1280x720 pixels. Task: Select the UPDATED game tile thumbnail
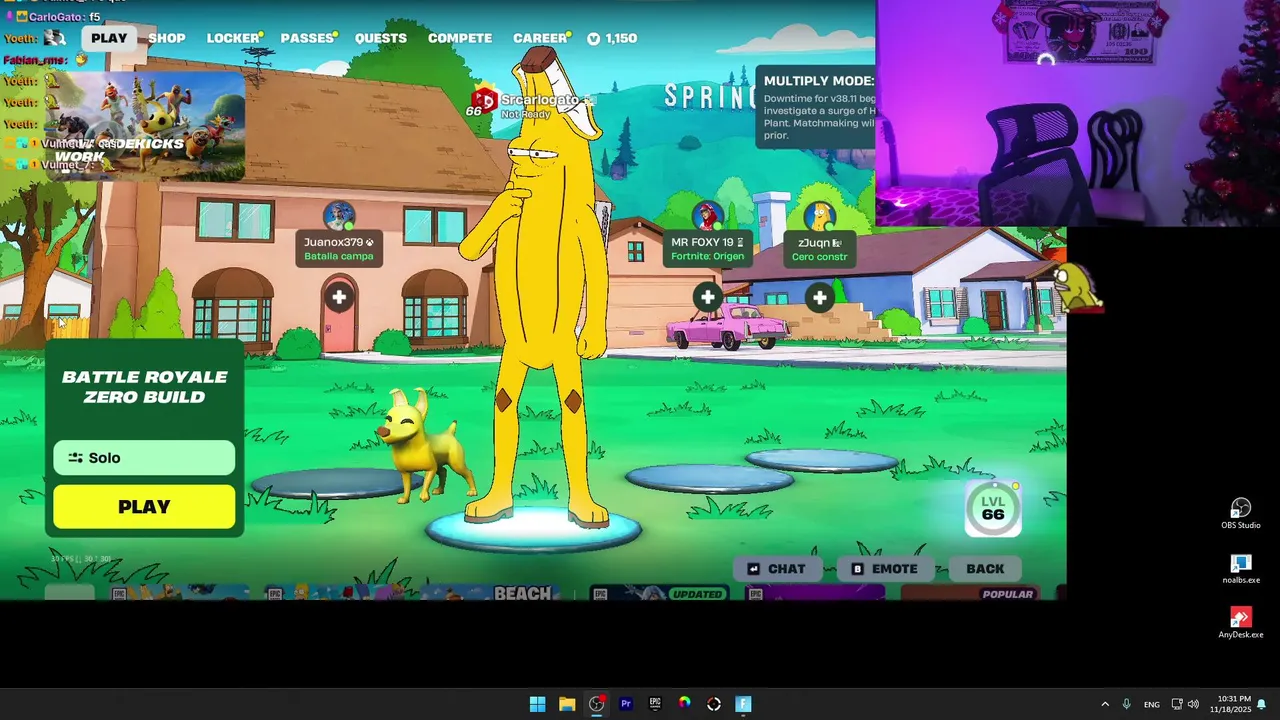point(658,593)
